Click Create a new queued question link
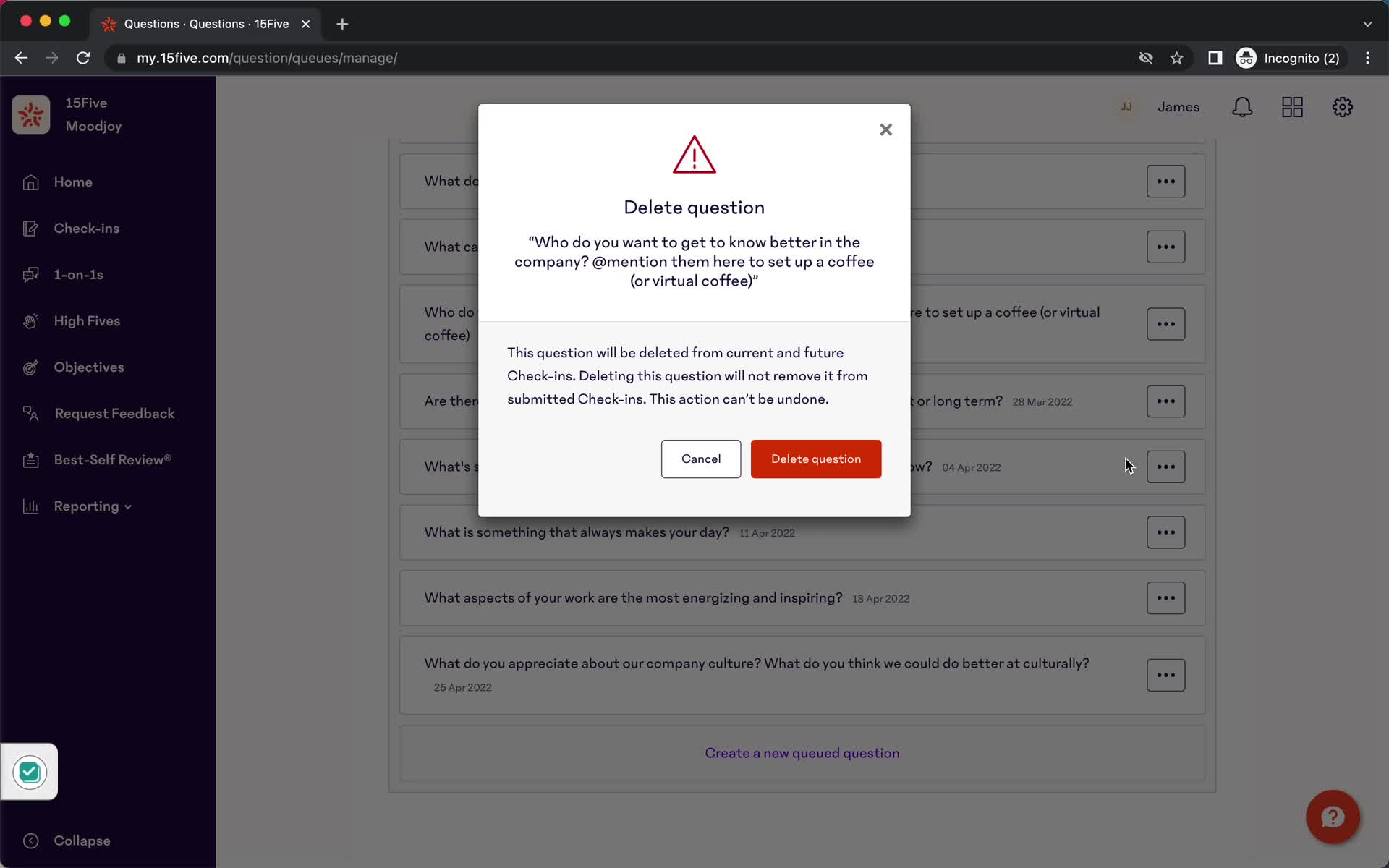This screenshot has height=868, width=1389. tap(802, 752)
